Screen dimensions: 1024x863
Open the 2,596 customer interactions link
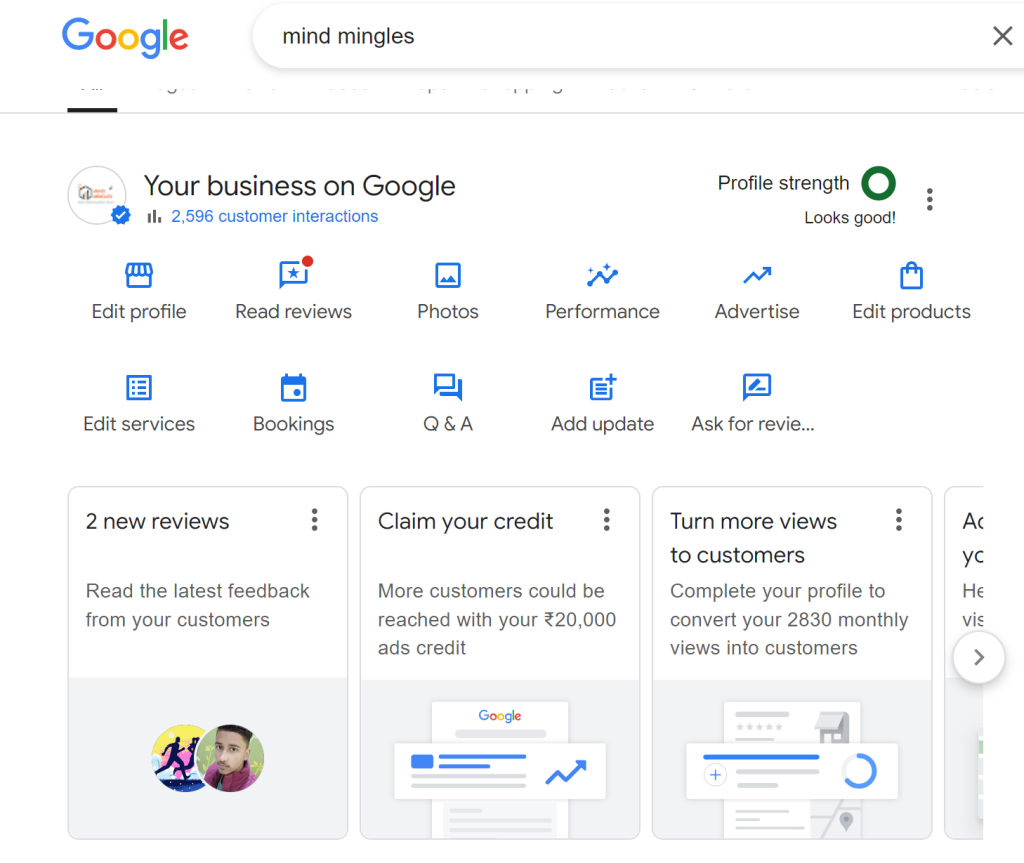(x=274, y=216)
